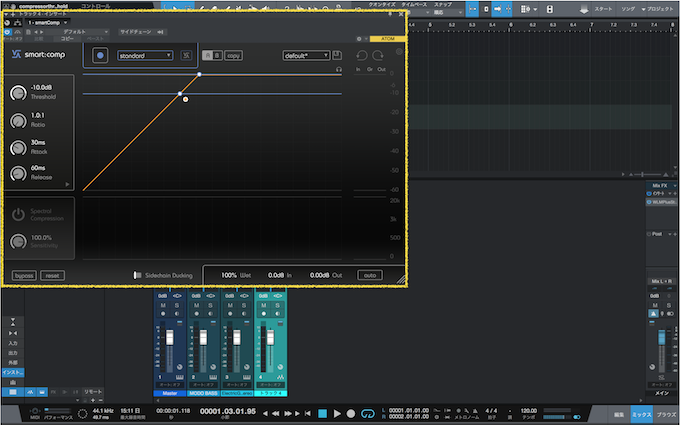Screen dimensions: 680x425
Task: Click the sonible logo button beside profile dropdown
Action: click(x=186, y=56)
